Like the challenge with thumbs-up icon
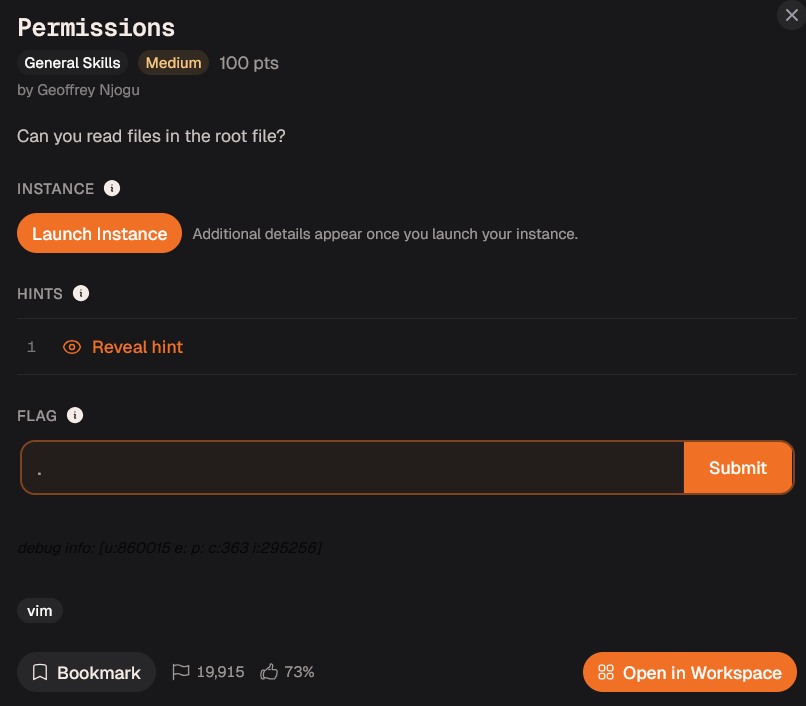 tap(269, 672)
